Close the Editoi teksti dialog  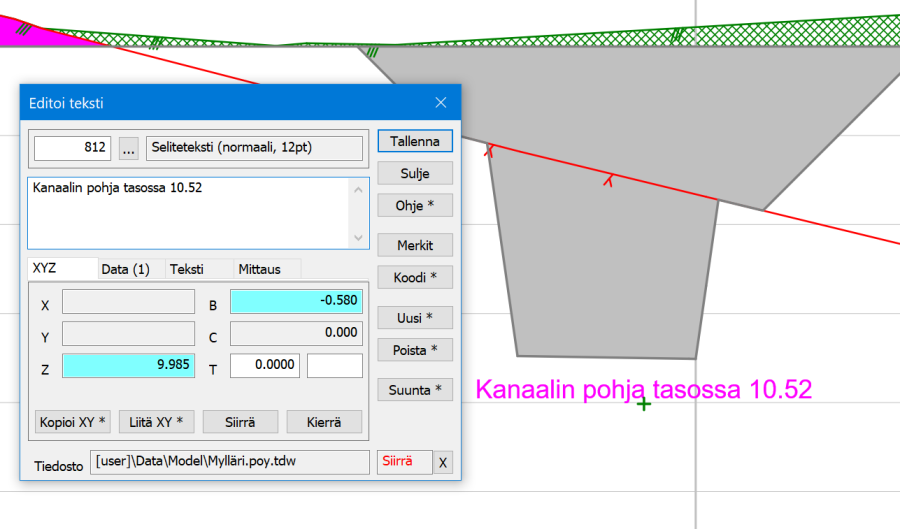pyautogui.click(x=441, y=103)
